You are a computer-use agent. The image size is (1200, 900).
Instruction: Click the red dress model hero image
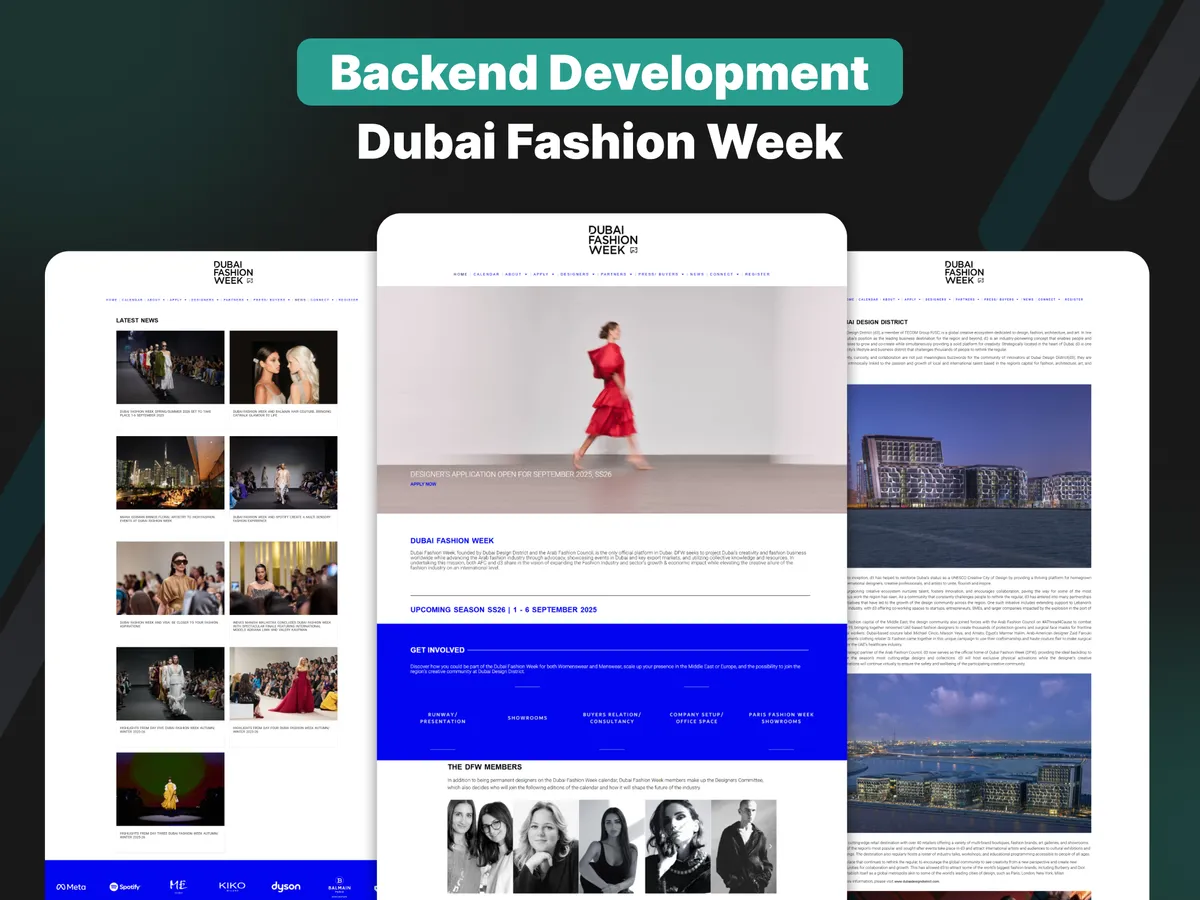pos(611,400)
